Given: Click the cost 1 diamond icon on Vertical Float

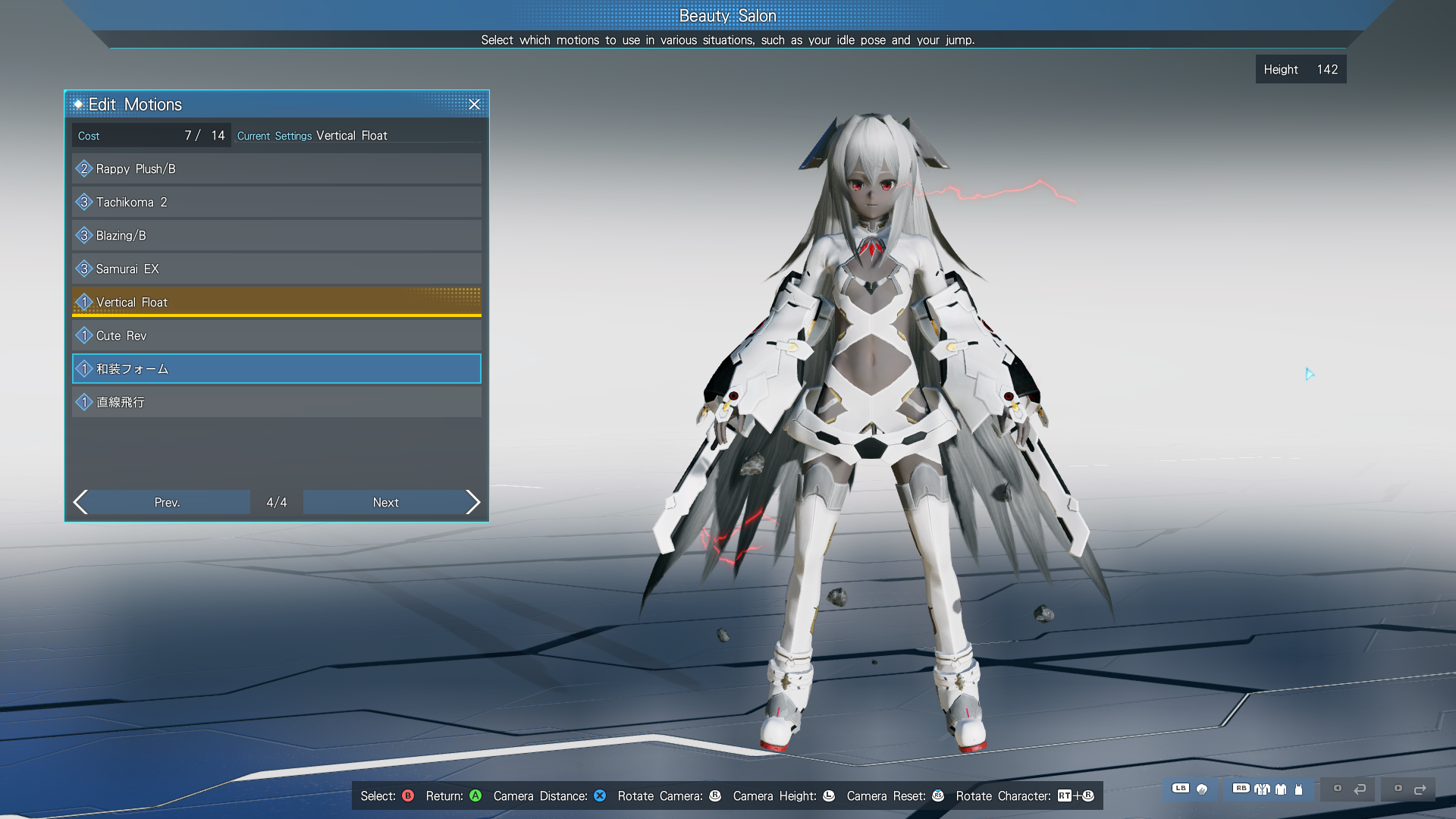Looking at the screenshot, I should coord(84,302).
